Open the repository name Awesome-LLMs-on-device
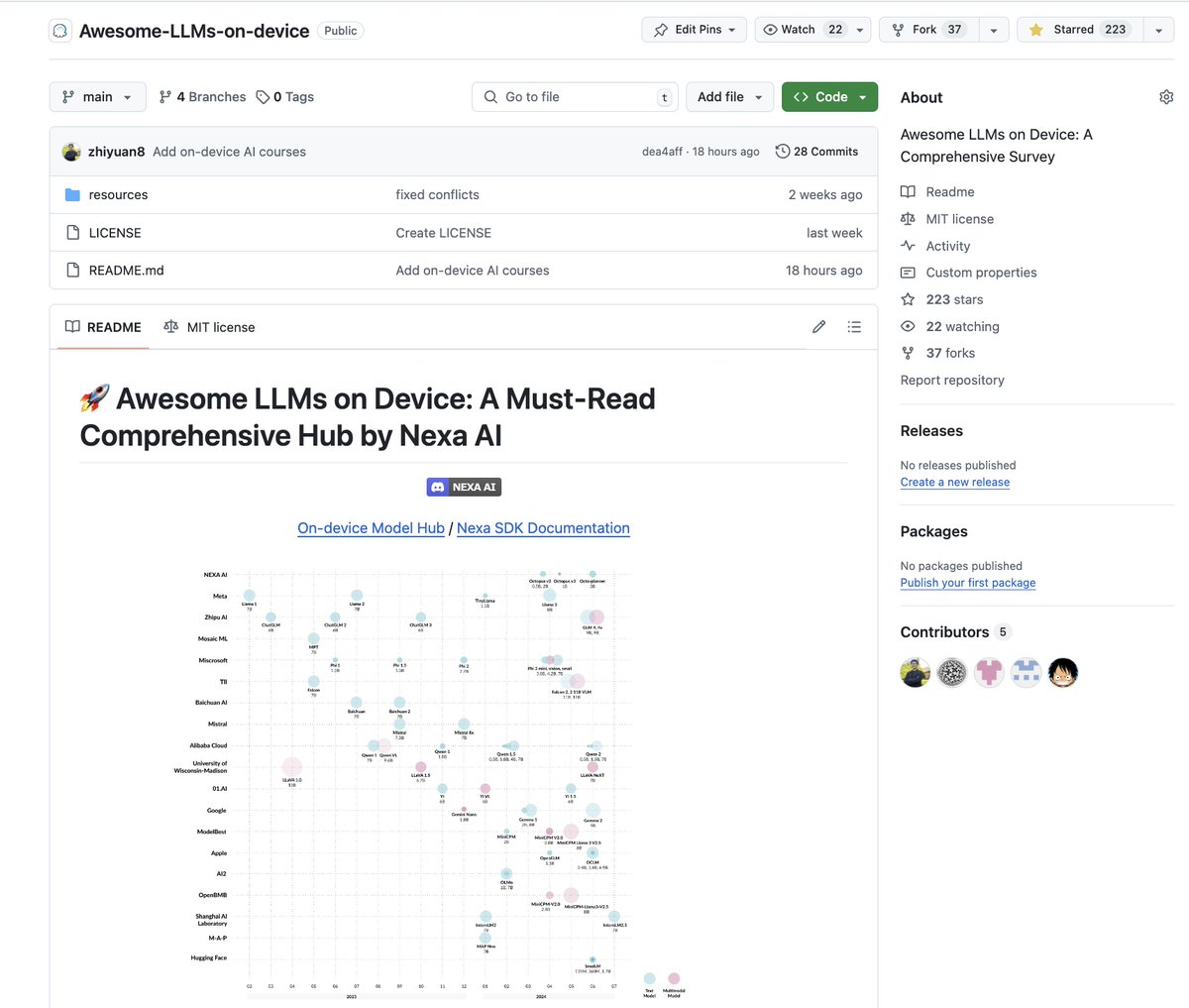The height and width of the screenshot is (1008, 1189). pyautogui.click(x=194, y=31)
